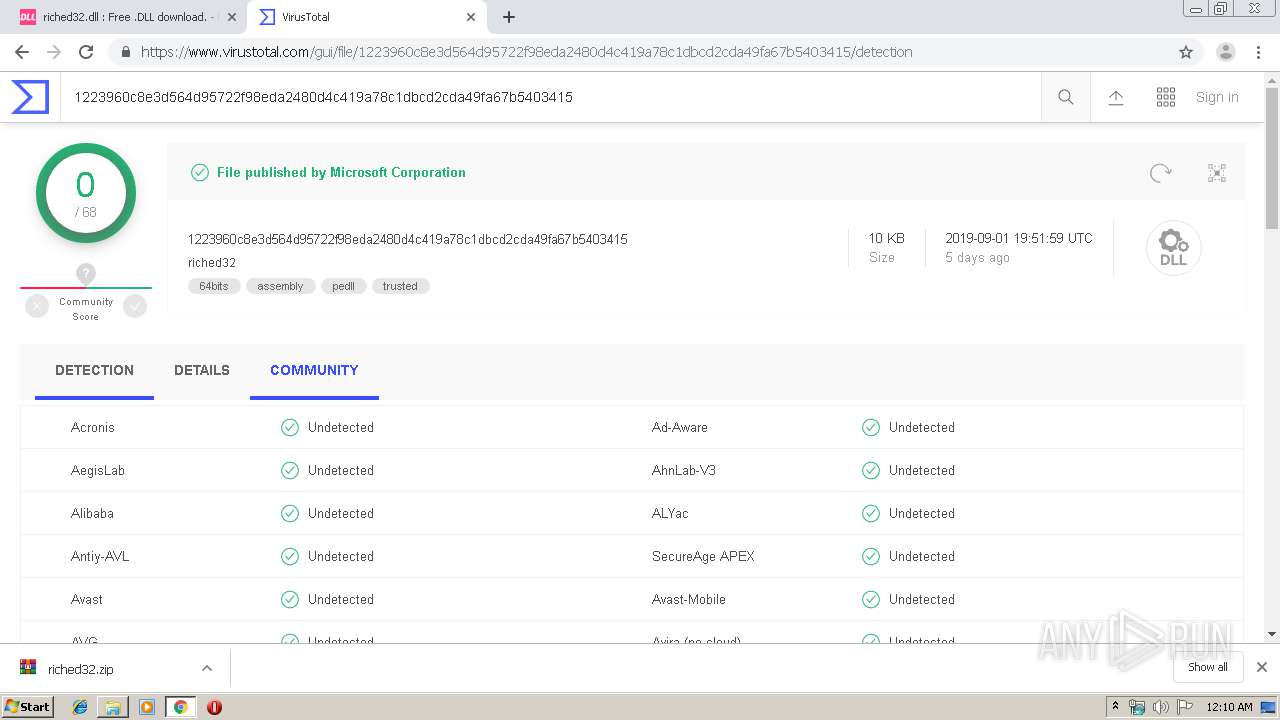Screen dimensions: 1280x720
Task: Click the 2019-09-01 19:51:59 UTC timestamp
Action: (1019, 238)
